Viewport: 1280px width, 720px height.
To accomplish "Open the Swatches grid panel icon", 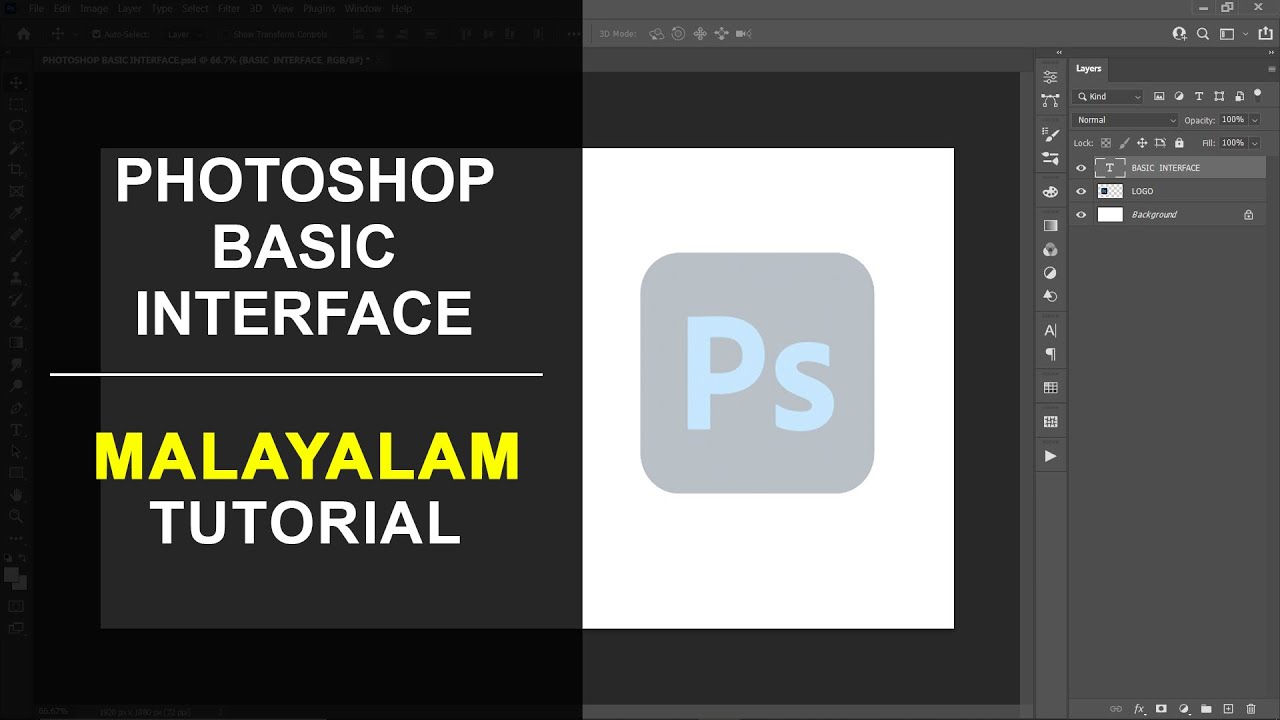I will coord(1050,388).
